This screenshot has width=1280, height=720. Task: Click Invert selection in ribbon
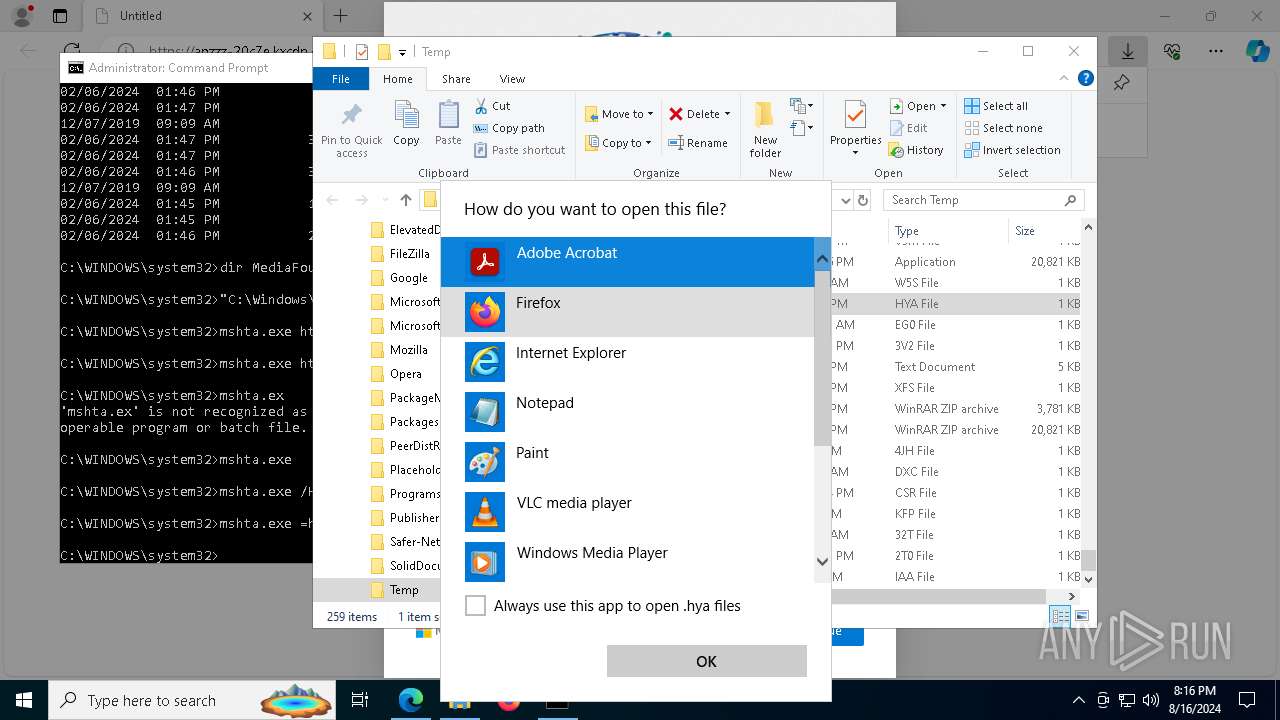pos(1012,150)
